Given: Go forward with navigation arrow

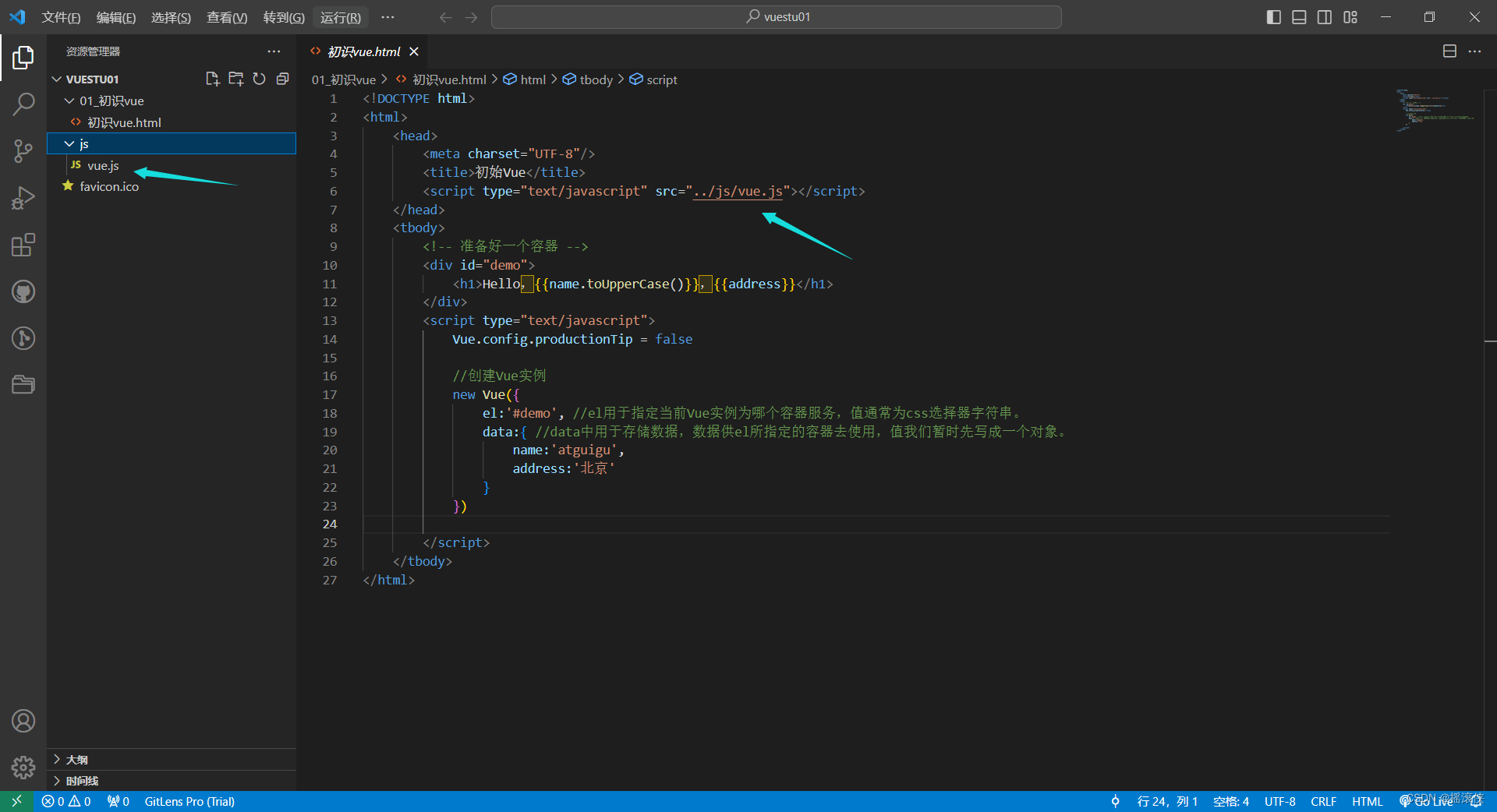Looking at the screenshot, I should [471, 17].
